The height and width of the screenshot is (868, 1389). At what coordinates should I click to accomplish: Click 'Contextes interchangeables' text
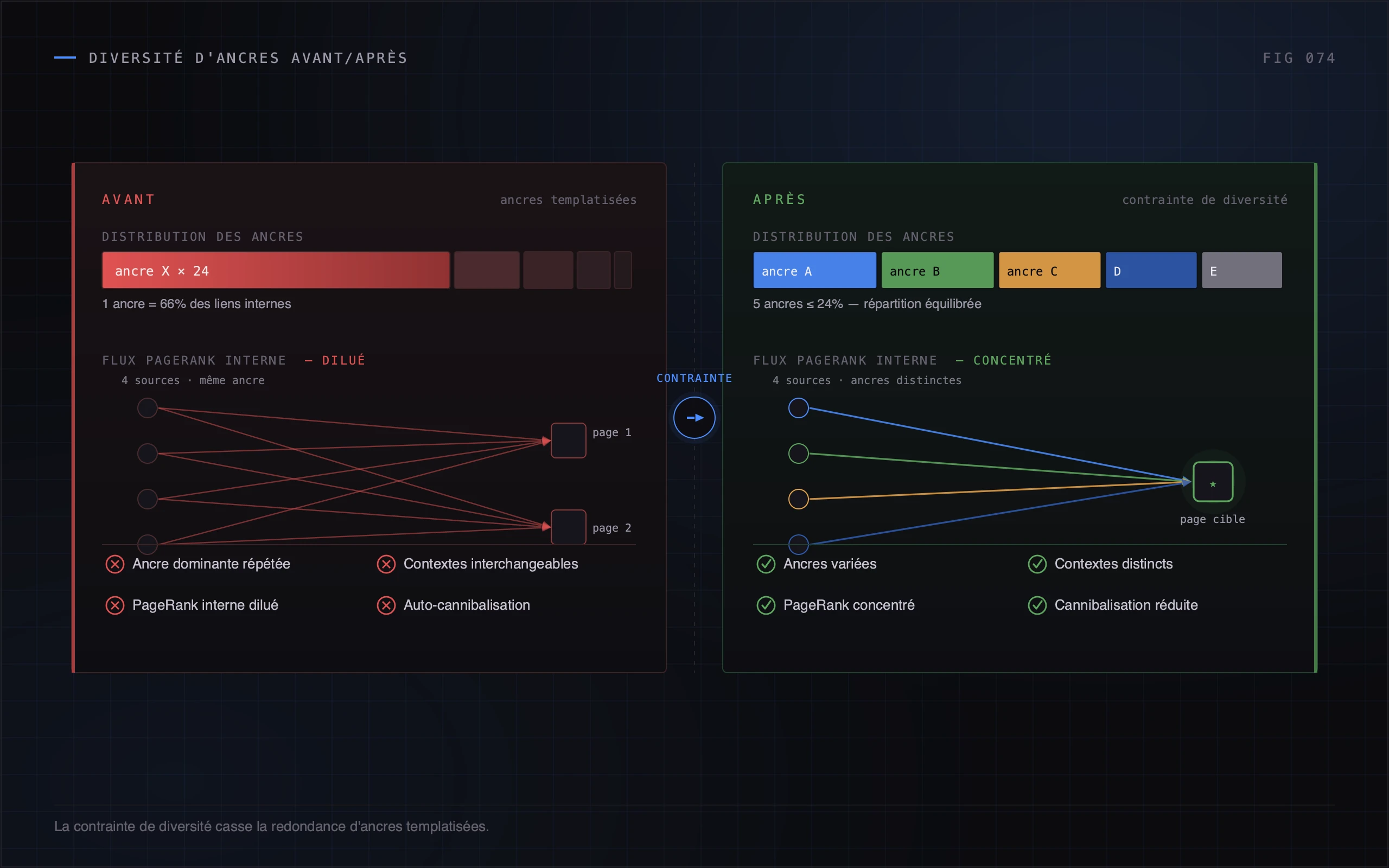click(490, 564)
